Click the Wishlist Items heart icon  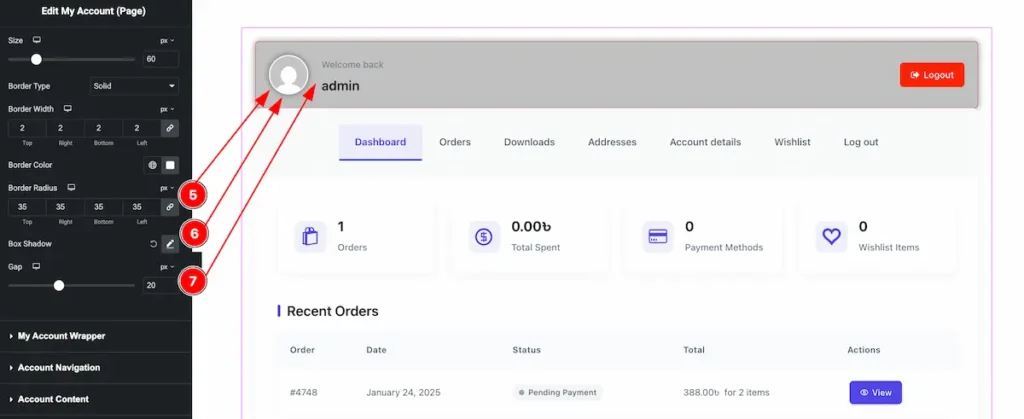tap(832, 237)
